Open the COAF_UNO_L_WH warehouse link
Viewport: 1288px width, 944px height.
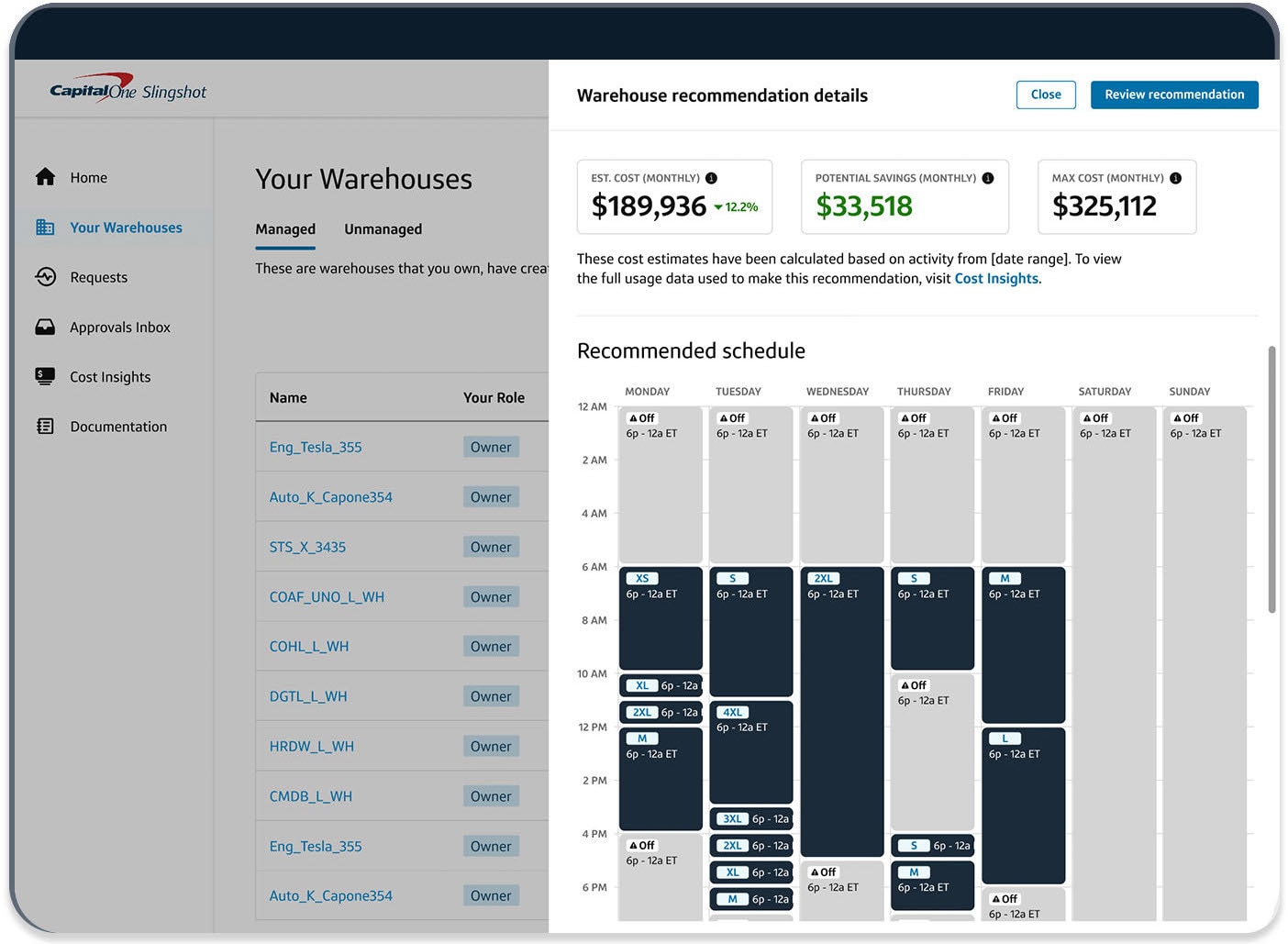point(327,596)
